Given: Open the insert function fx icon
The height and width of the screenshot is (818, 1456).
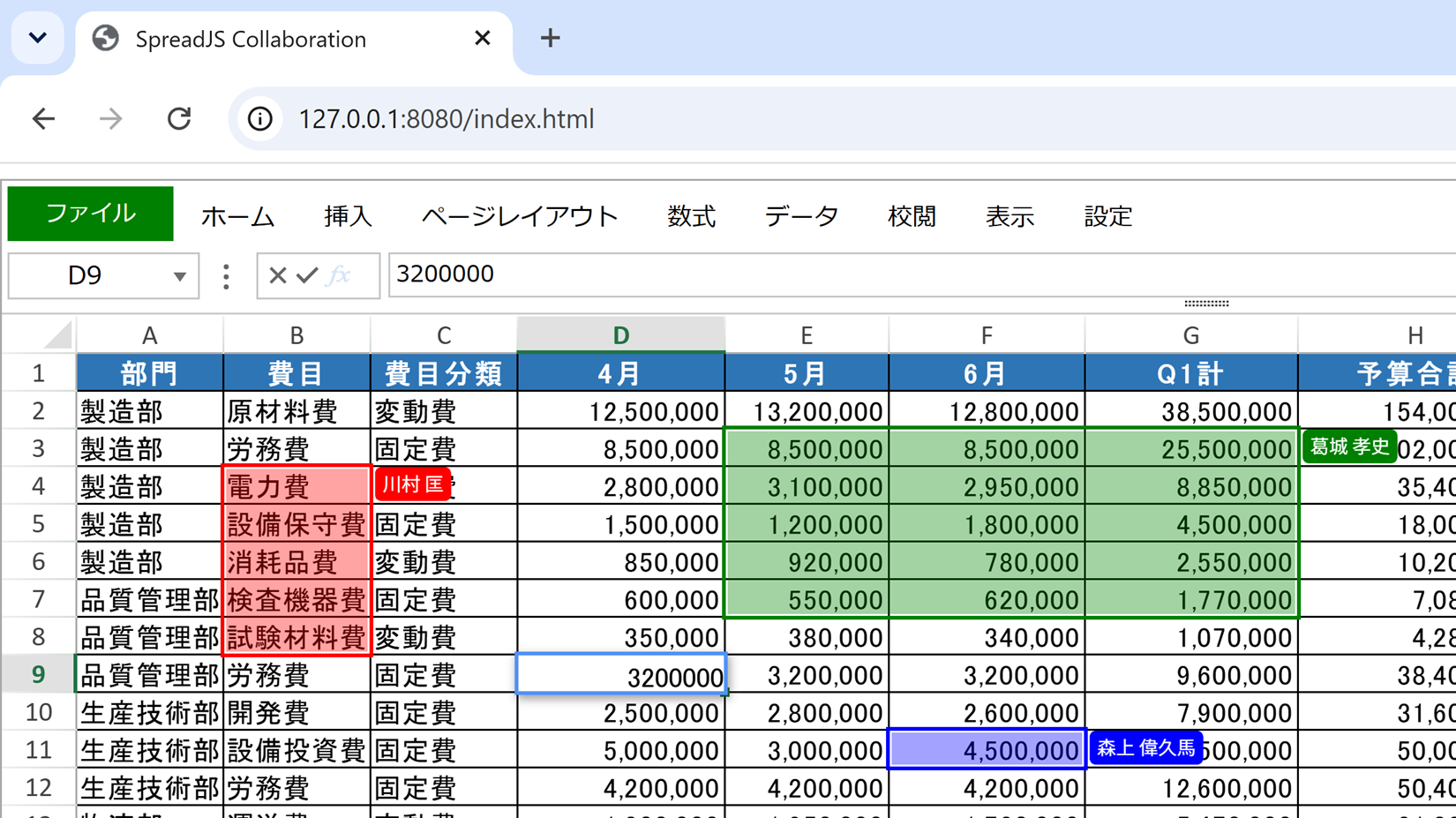Looking at the screenshot, I should 339,275.
